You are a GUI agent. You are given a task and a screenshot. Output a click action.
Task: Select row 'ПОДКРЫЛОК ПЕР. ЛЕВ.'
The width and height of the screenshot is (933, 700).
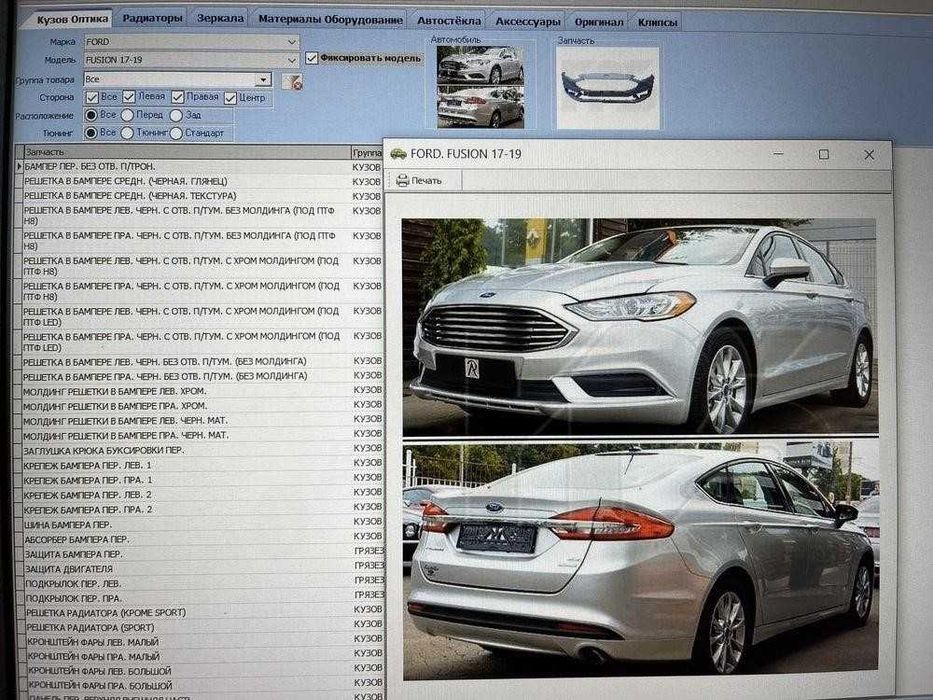coord(201,583)
